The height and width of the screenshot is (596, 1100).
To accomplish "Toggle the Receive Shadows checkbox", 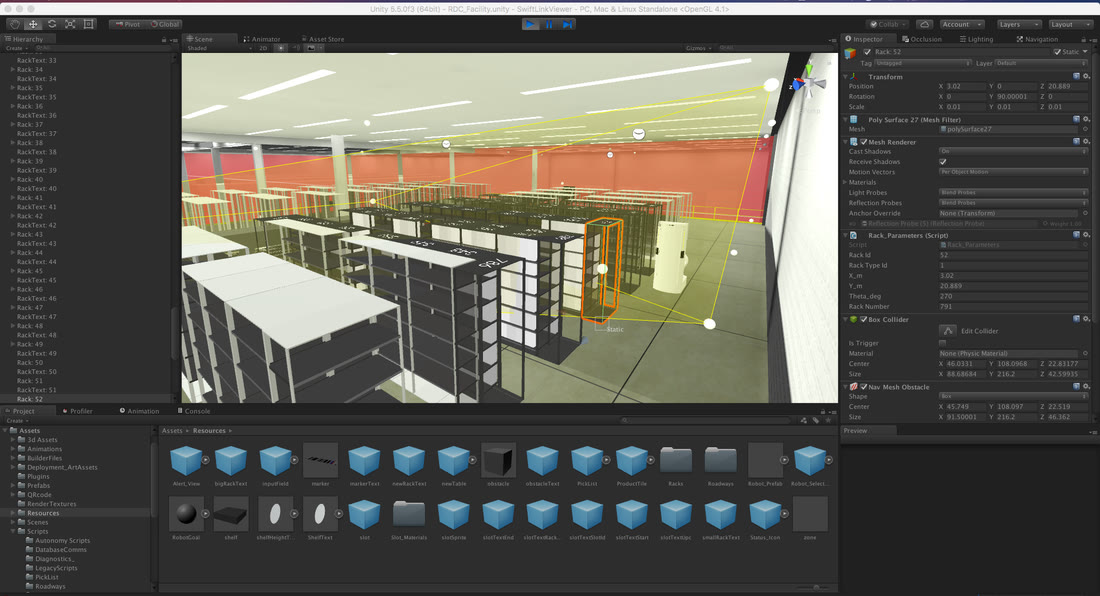I will point(943,162).
